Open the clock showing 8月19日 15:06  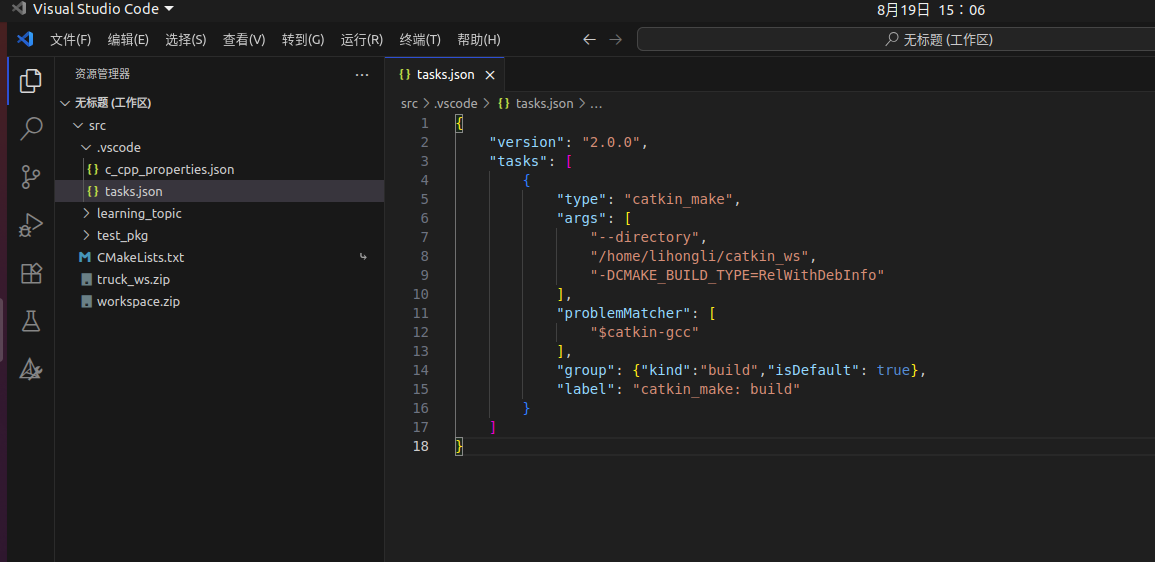931,10
